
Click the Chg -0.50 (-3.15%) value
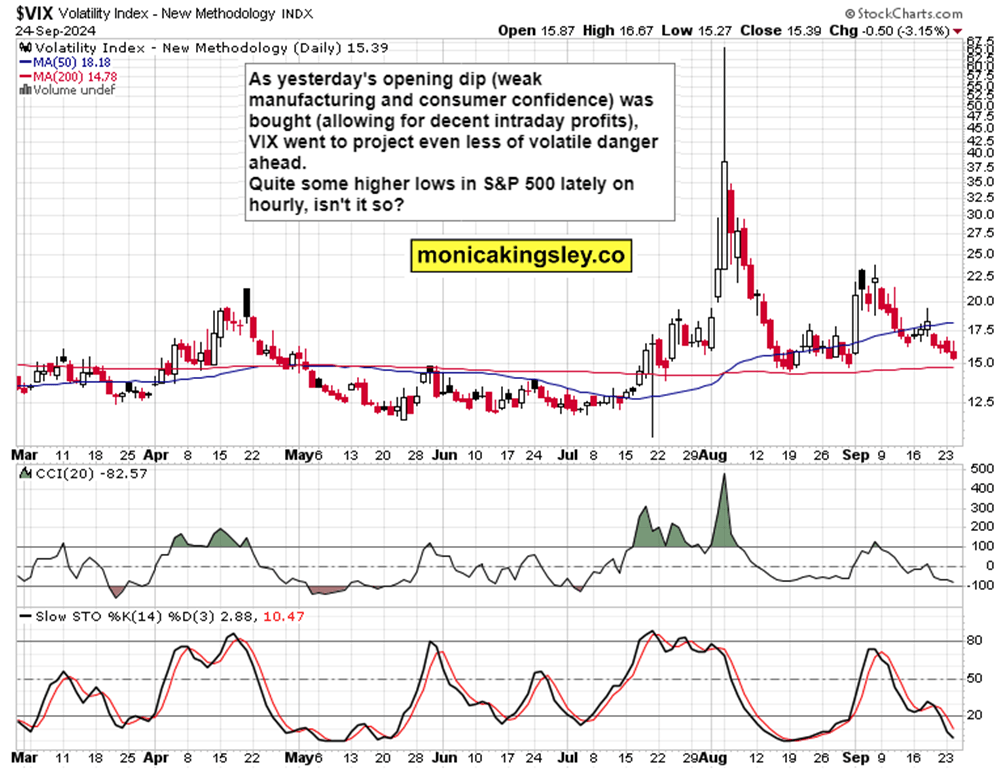[889, 31]
